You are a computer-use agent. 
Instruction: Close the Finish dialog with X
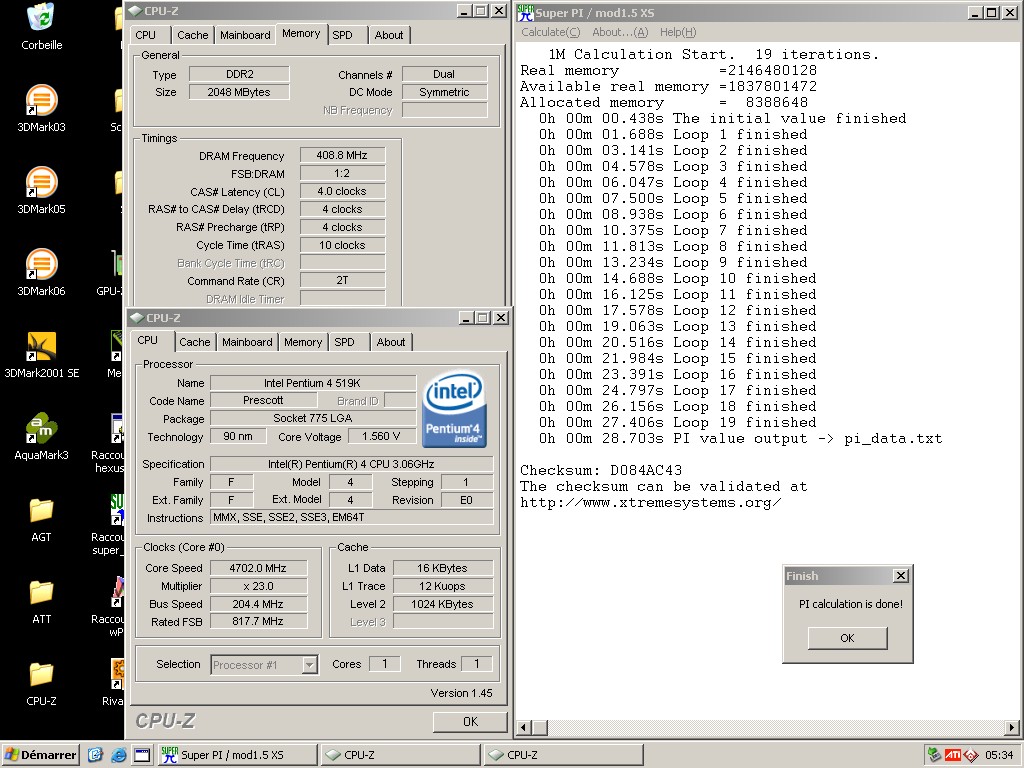point(901,575)
